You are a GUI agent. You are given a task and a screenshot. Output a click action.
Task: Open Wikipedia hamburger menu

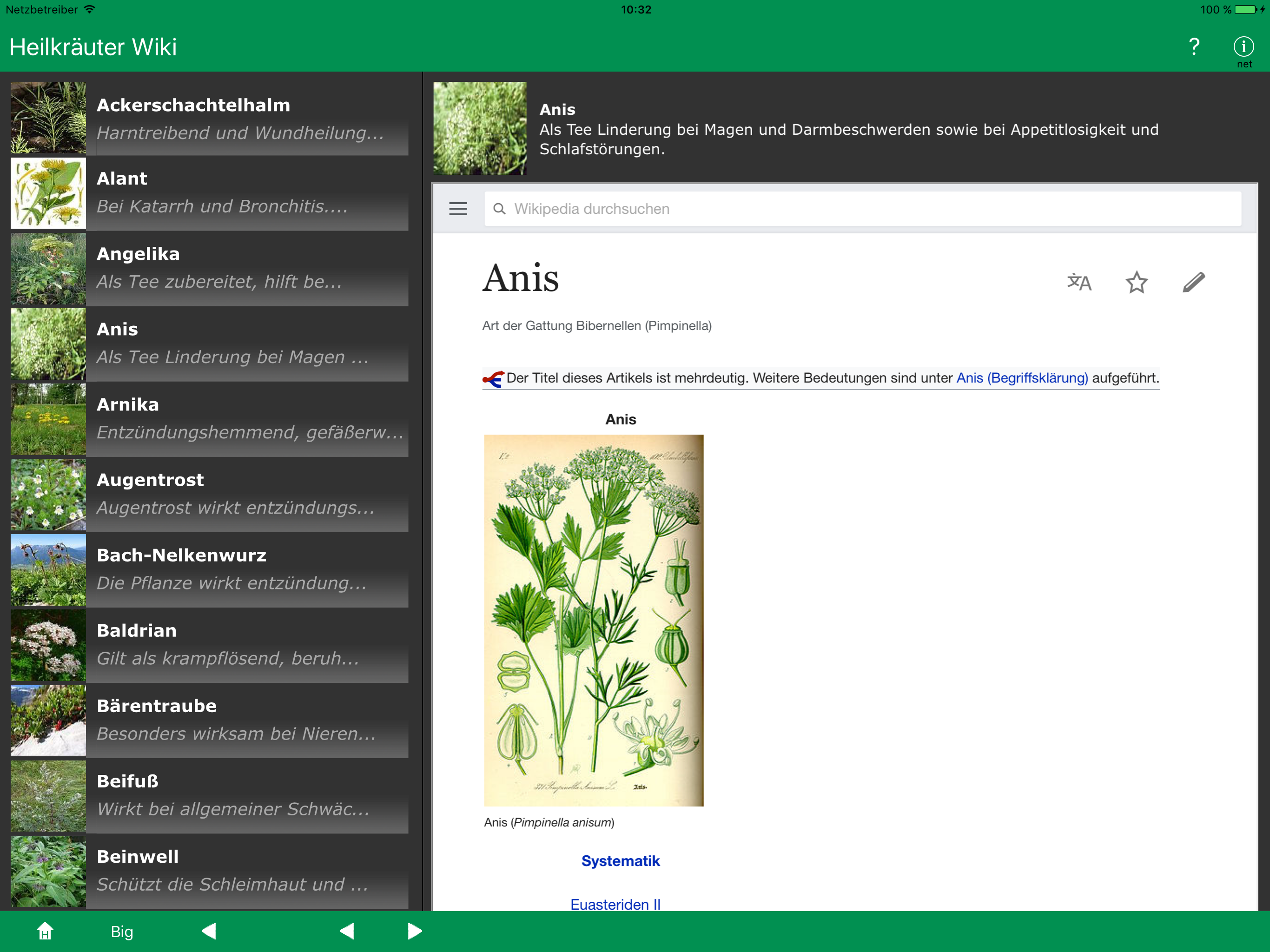(x=457, y=208)
